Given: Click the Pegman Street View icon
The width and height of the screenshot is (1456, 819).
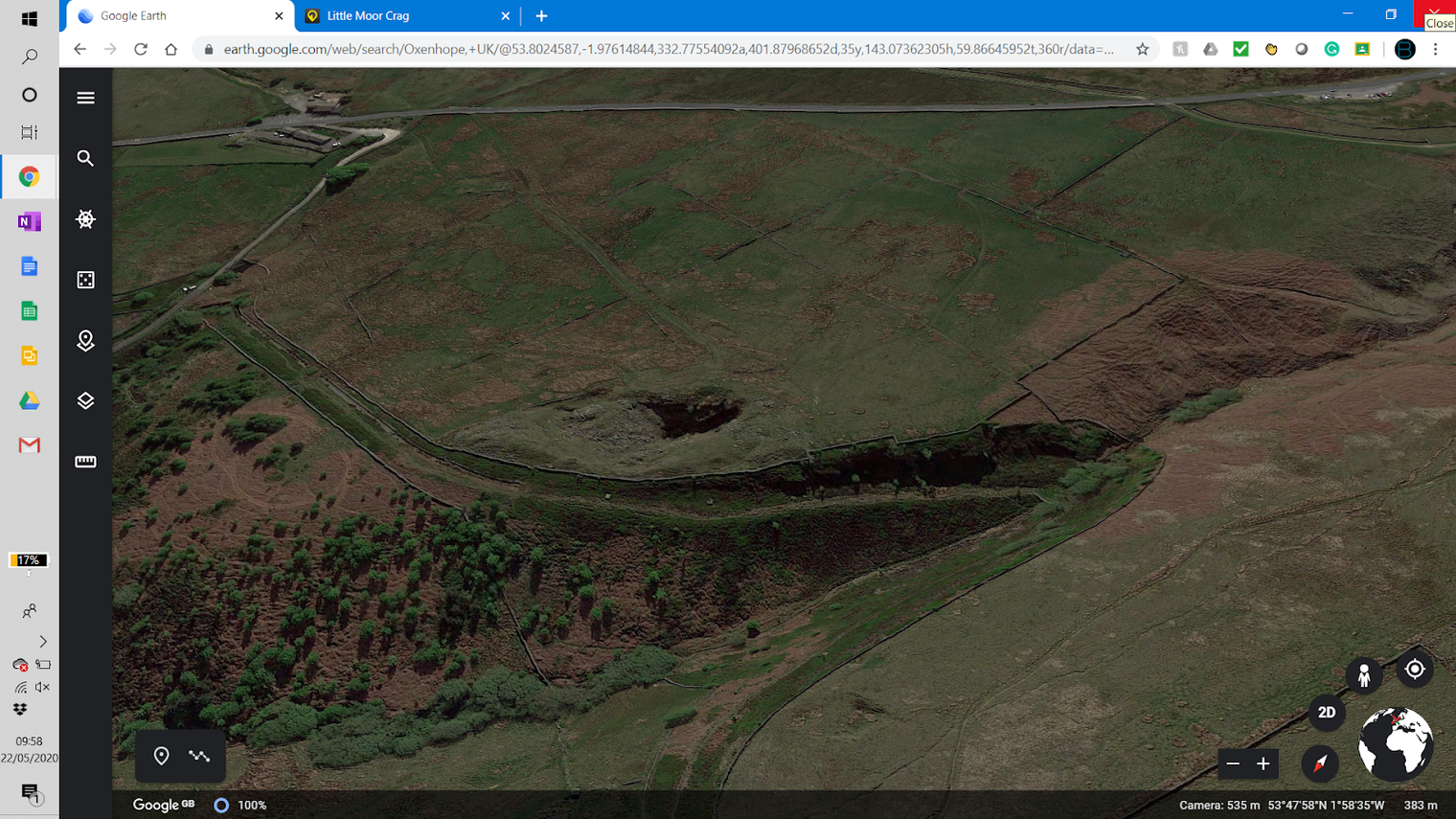Looking at the screenshot, I should 1364,675.
